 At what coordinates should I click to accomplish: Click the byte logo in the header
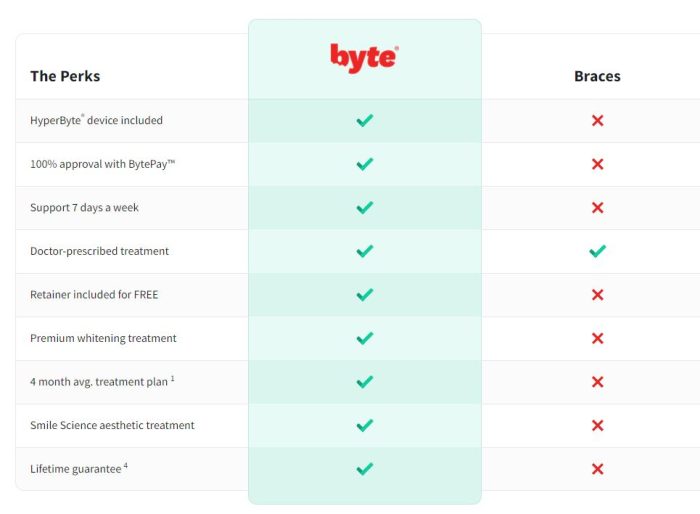click(x=364, y=58)
